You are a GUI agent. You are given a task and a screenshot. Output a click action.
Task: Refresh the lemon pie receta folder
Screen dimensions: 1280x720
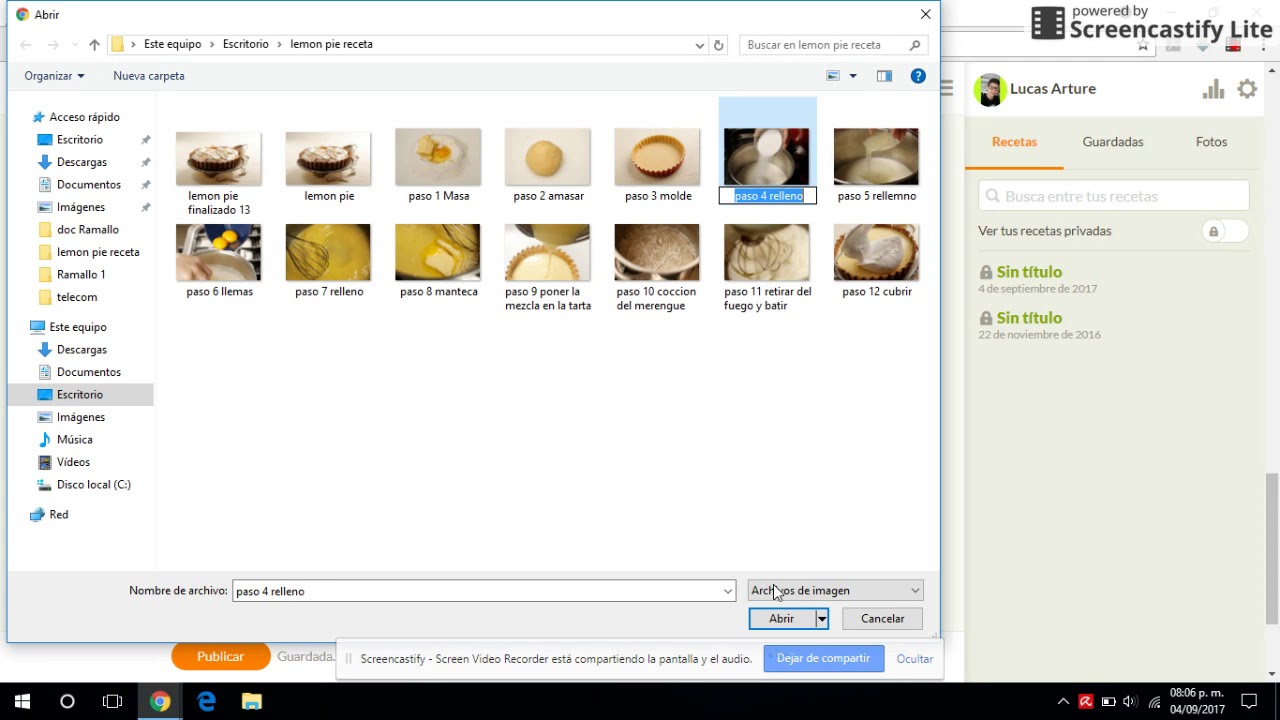click(718, 45)
